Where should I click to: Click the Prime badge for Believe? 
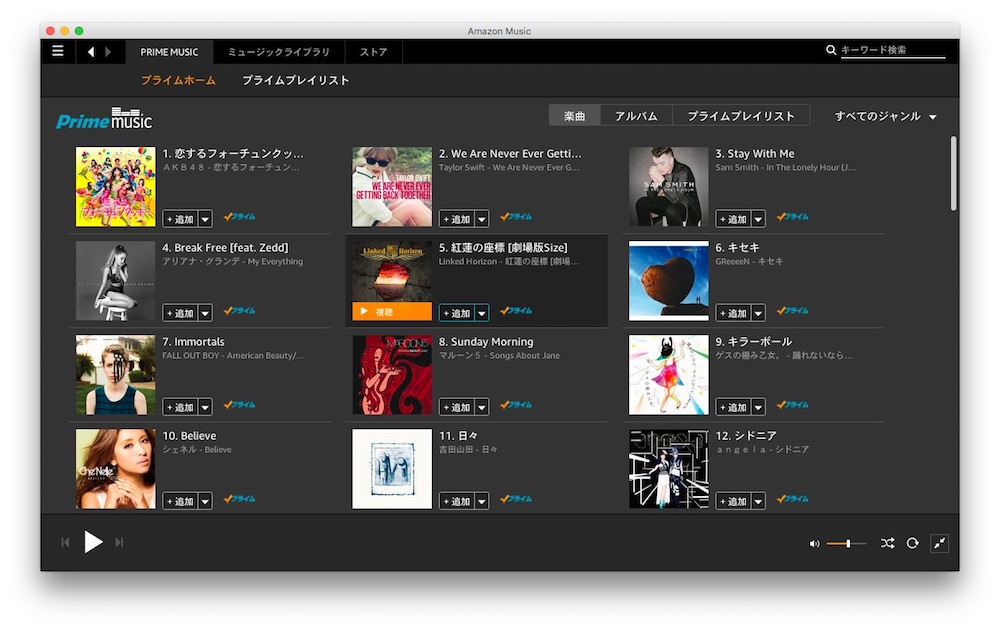point(240,499)
